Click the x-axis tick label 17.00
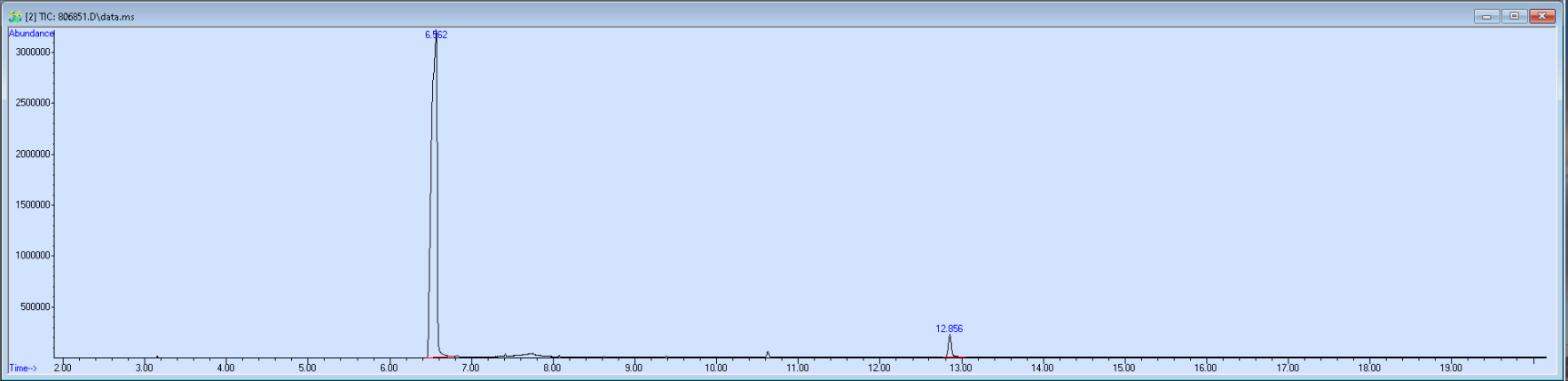Viewport: 1568px width, 381px height. point(1288,368)
